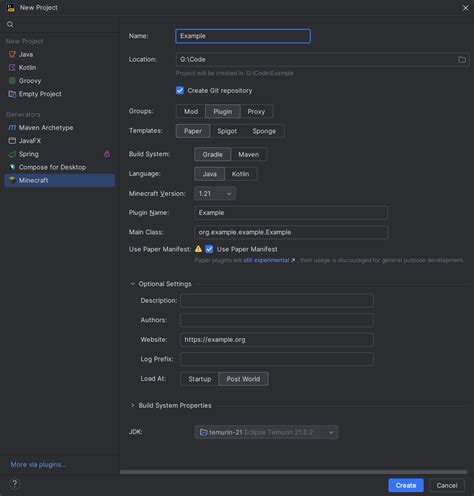This screenshot has height=496, width=474.
Task: Select Gradle build system
Action: [x=213, y=154]
